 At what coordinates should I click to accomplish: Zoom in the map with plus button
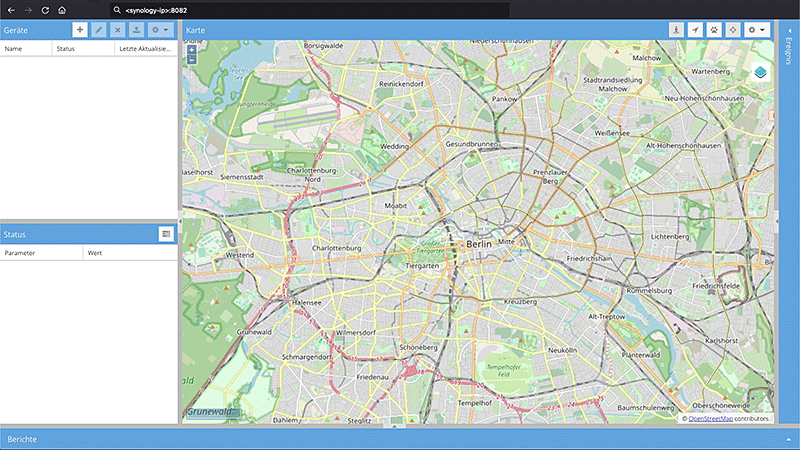click(x=191, y=49)
